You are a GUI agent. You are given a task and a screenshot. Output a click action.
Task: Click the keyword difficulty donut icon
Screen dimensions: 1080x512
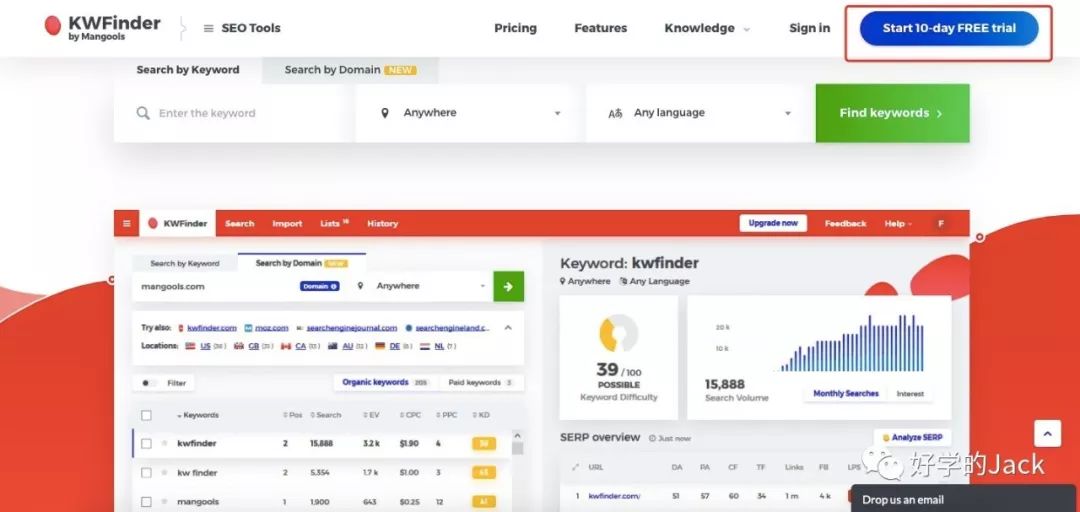(x=618, y=333)
